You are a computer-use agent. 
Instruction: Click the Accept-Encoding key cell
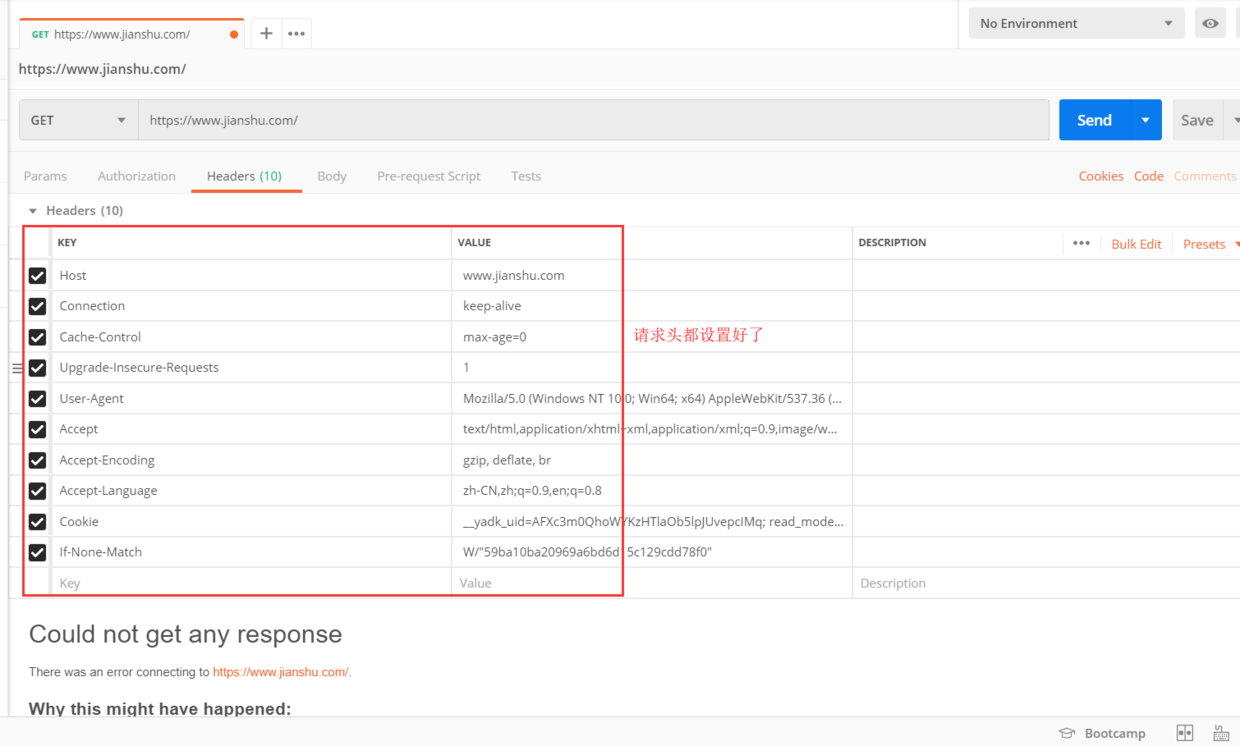[251, 460]
